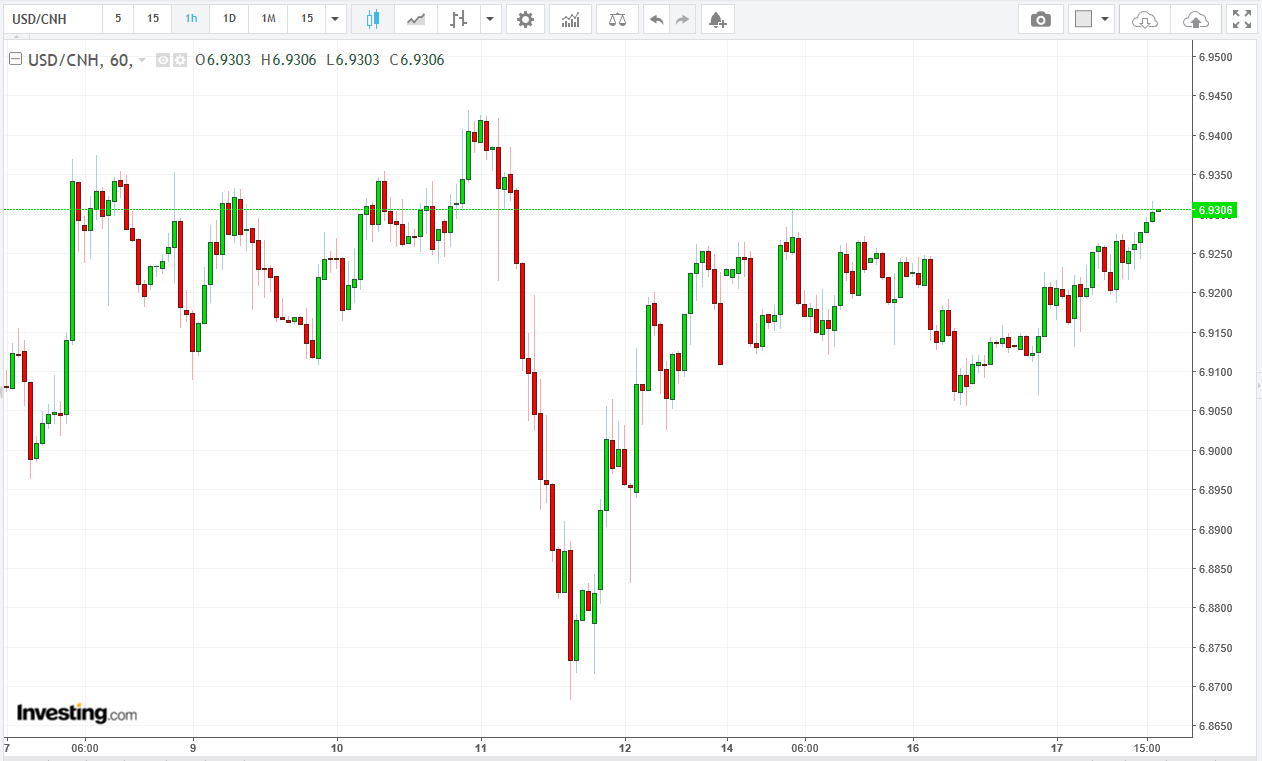Select the 1M interval
Viewport: 1262px width, 761px height.
click(268, 19)
